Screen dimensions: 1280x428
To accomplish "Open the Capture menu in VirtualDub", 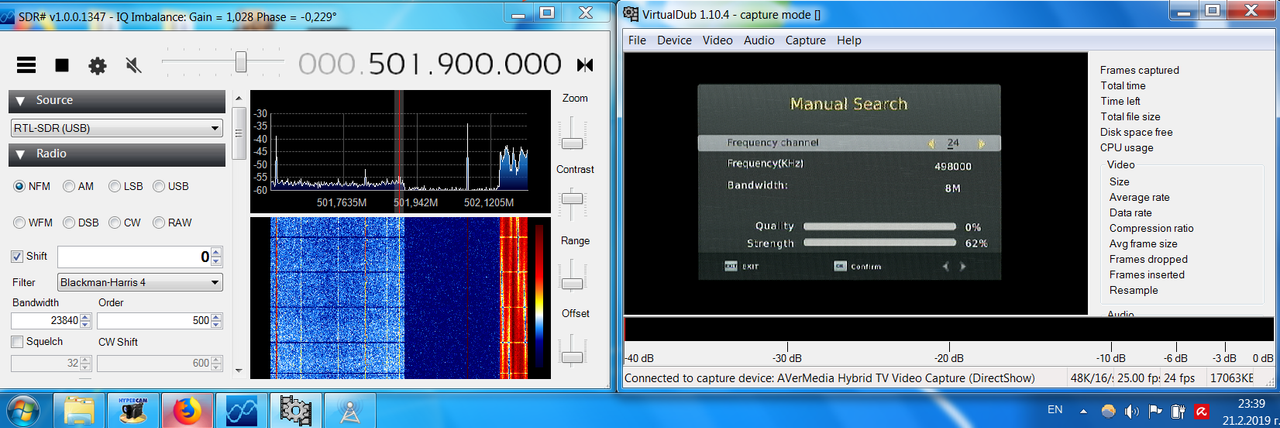I will [805, 41].
